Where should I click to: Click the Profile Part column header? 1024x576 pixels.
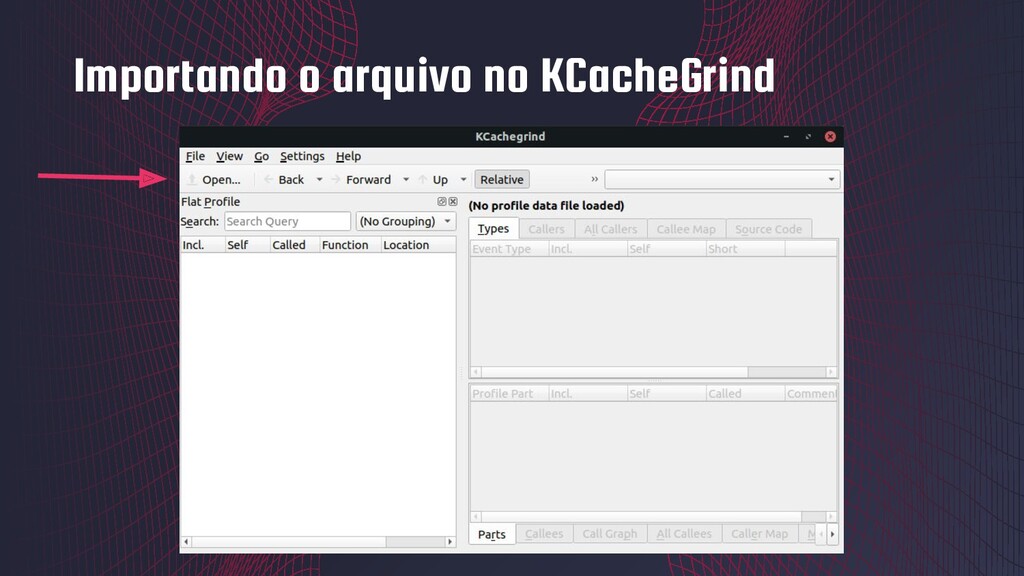click(x=509, y=394)
